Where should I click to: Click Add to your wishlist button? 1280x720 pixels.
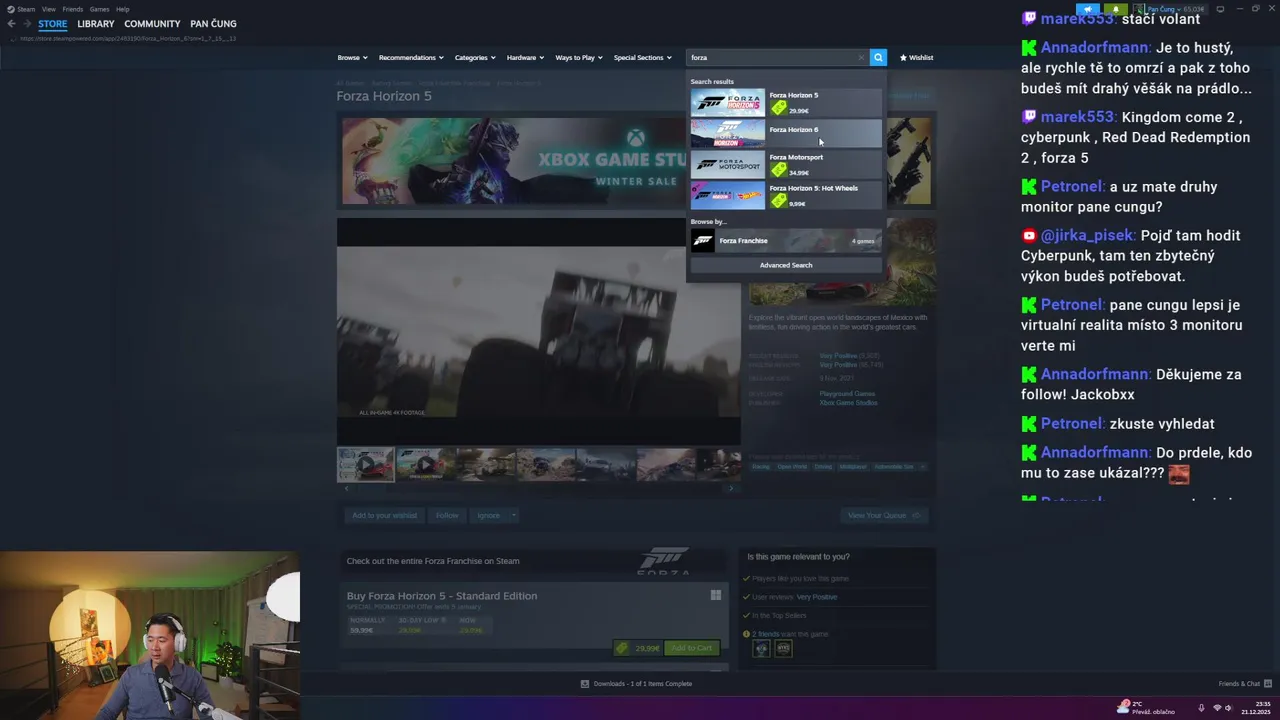pos(384,515)
